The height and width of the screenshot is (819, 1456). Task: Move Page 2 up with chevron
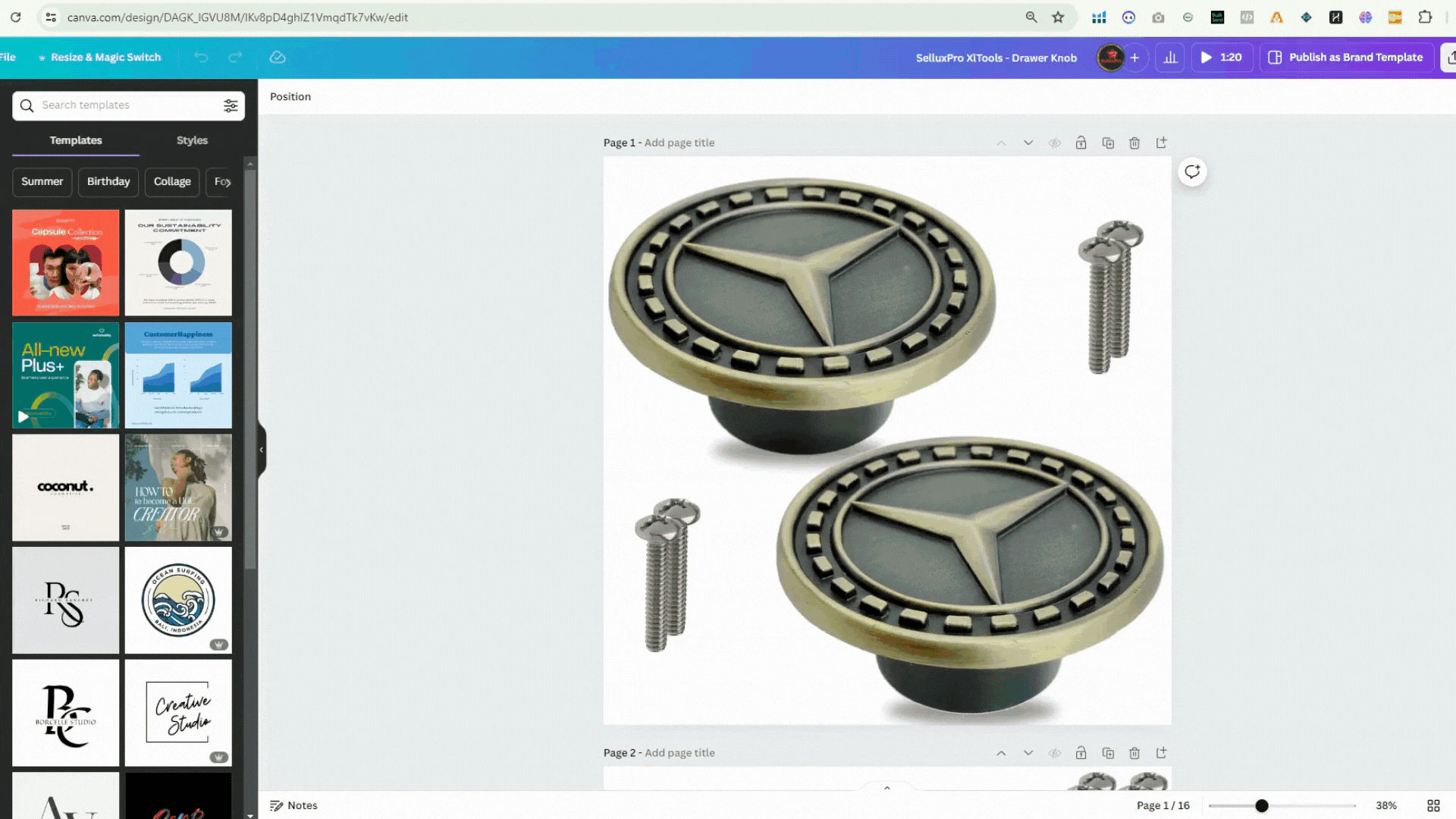(1001, 753)
